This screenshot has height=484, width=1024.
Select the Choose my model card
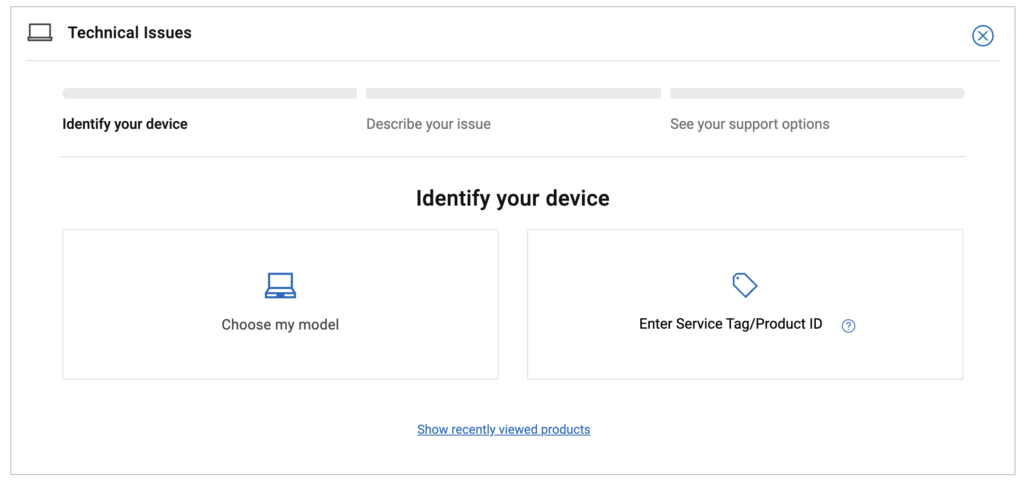coord(280,304)
